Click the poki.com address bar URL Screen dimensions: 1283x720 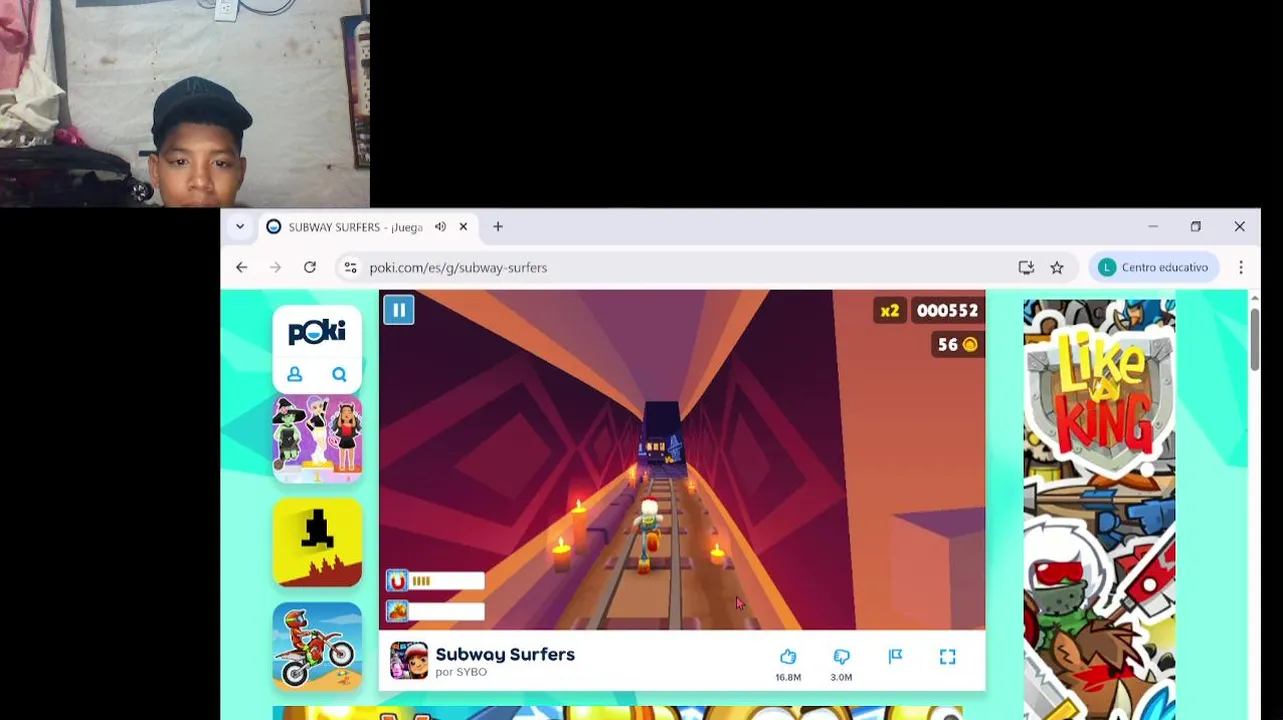[x=458, y=268]
